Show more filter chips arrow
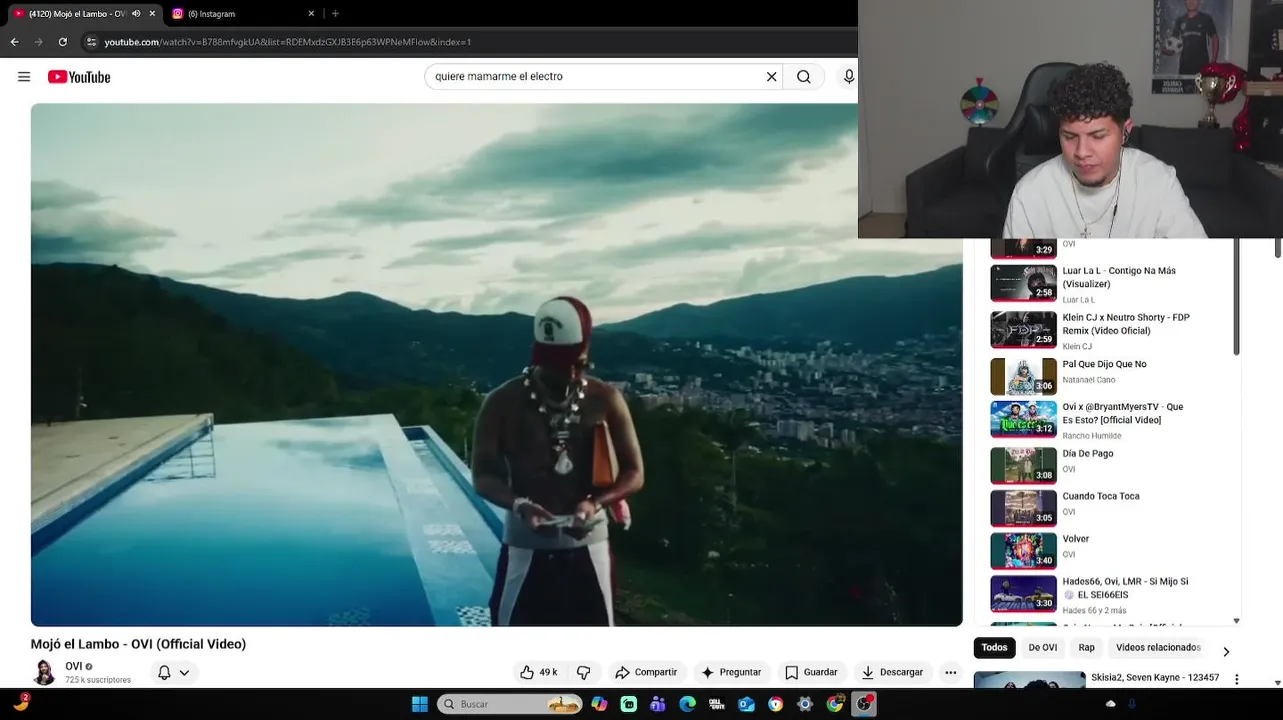 pyautogui.click(x=1226, y=652)
